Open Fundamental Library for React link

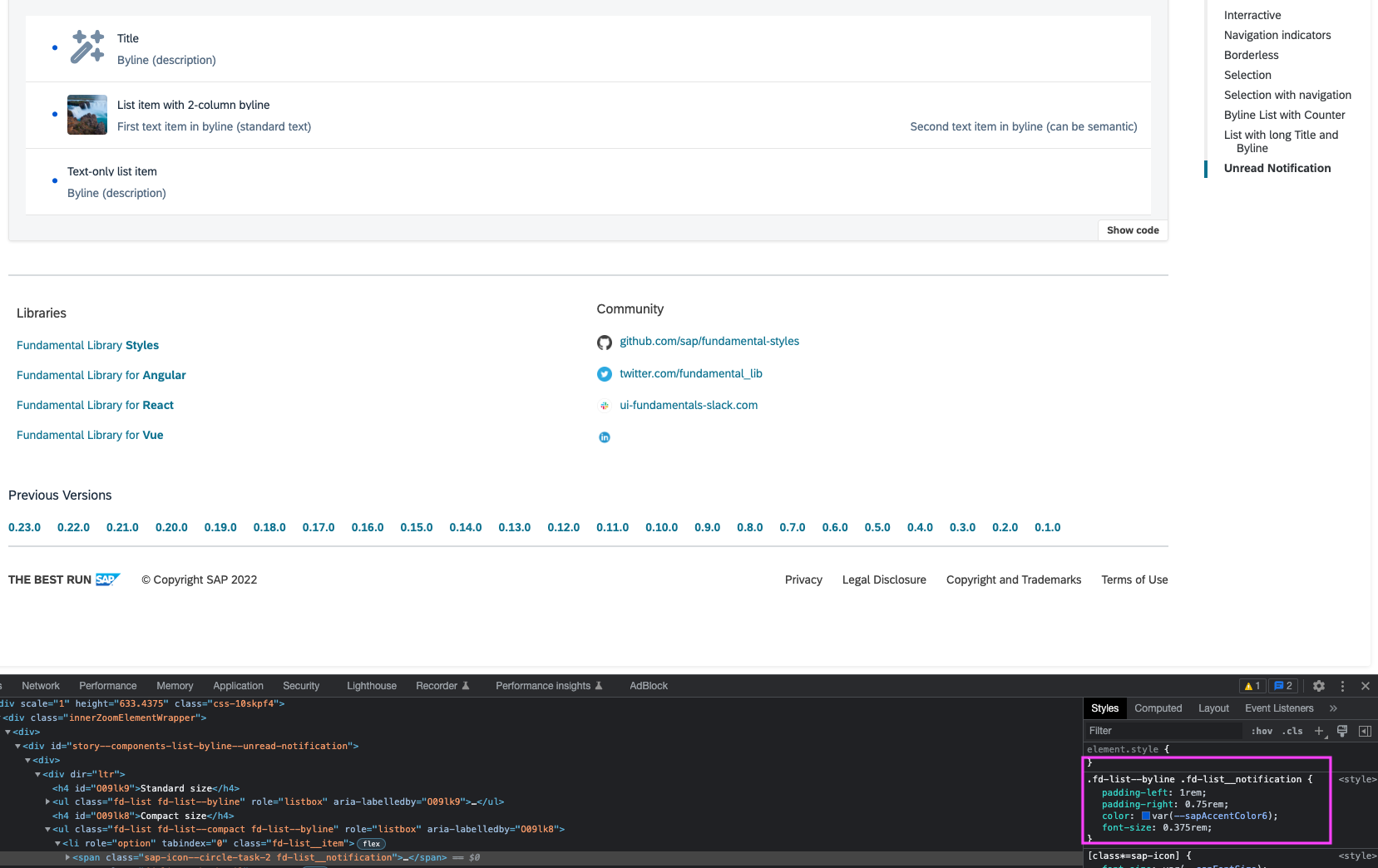point(95,405)
